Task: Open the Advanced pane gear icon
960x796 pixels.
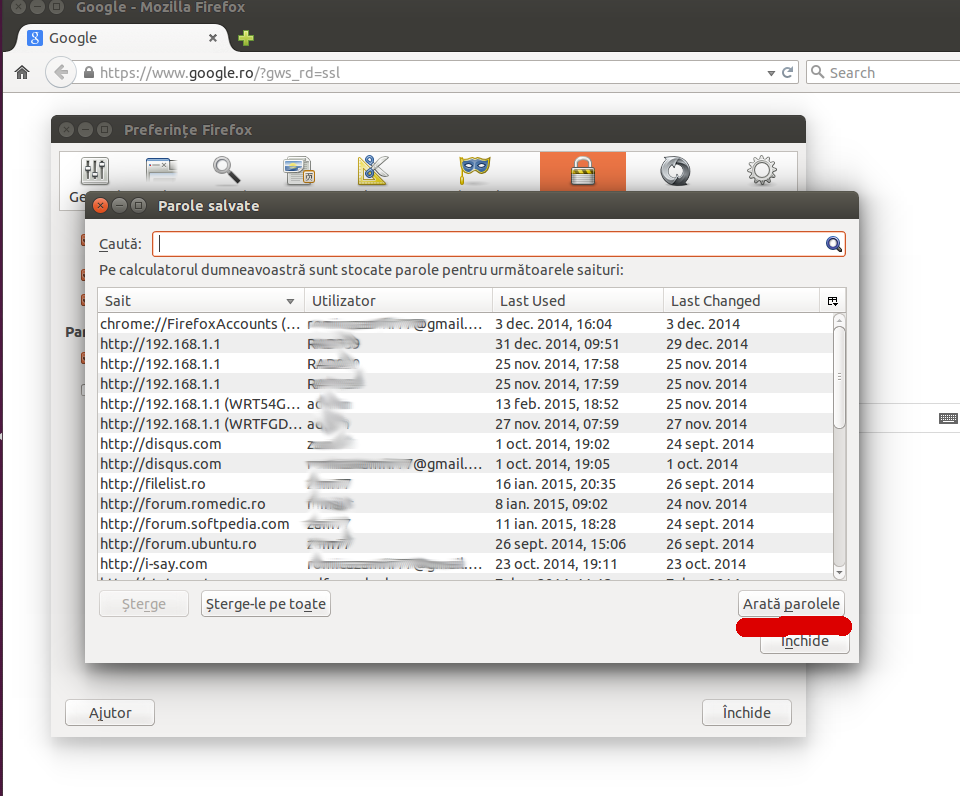Action: (x=762, y=171)
